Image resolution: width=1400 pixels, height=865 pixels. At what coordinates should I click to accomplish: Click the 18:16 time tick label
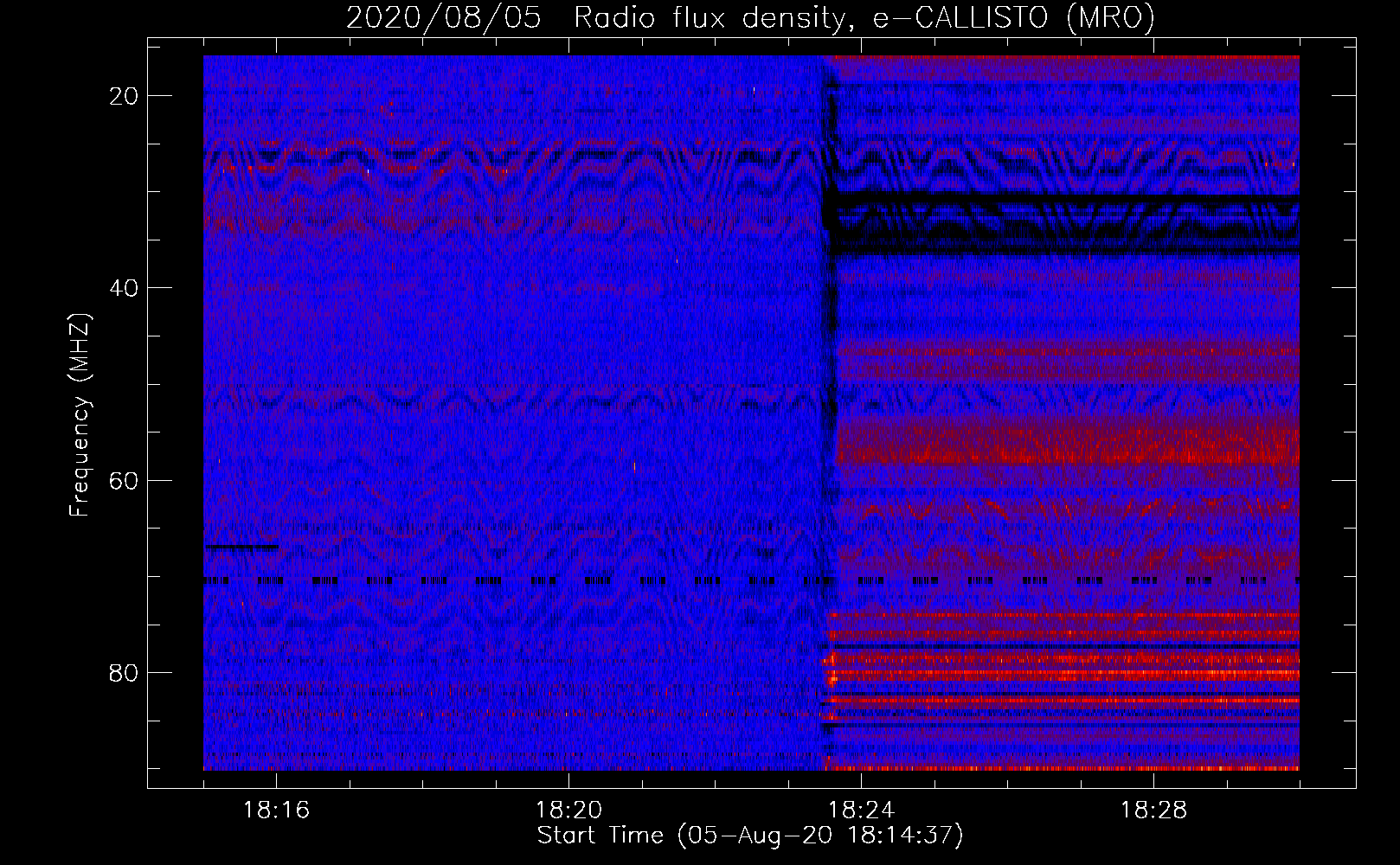coord(276,811)
